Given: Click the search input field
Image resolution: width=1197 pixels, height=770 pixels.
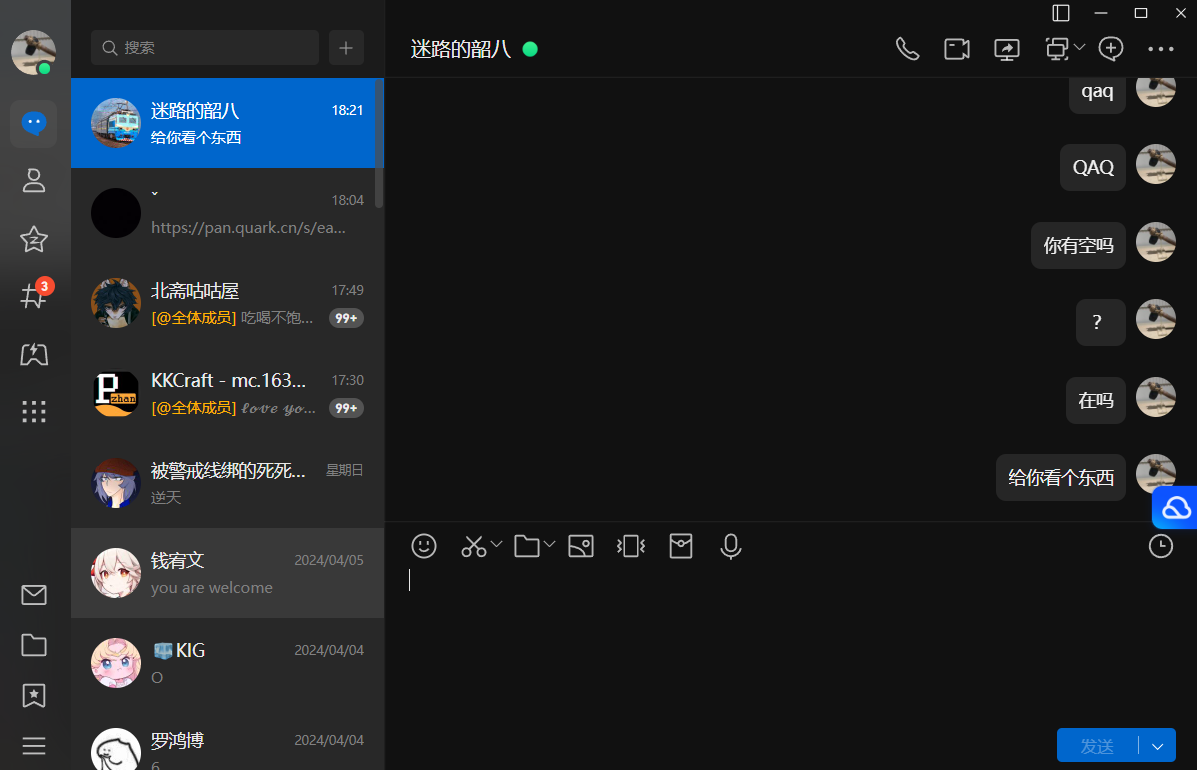Looking at the screenshot, I should (205, 48).
